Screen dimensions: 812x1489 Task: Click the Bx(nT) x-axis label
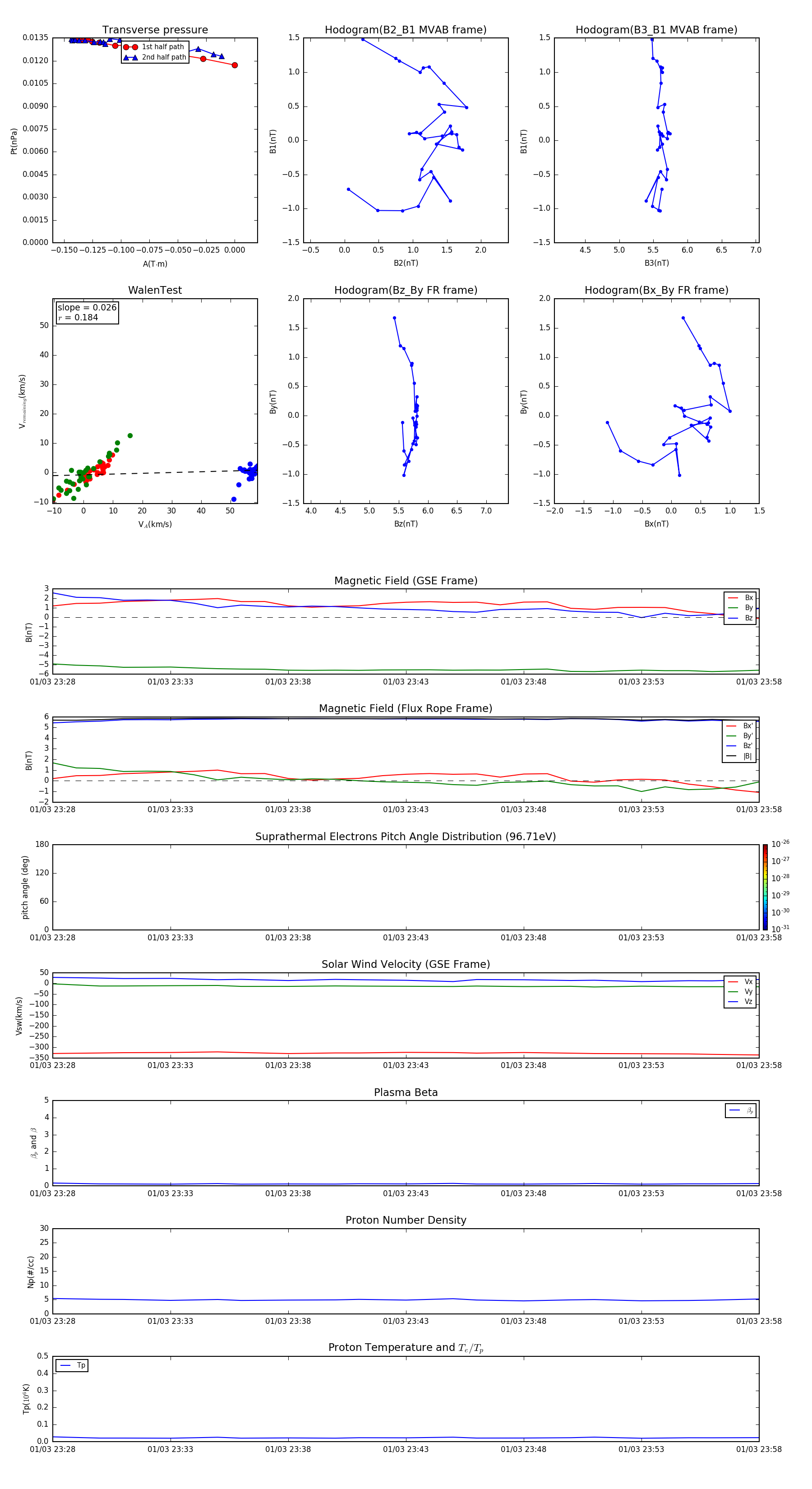click(656, 524)
